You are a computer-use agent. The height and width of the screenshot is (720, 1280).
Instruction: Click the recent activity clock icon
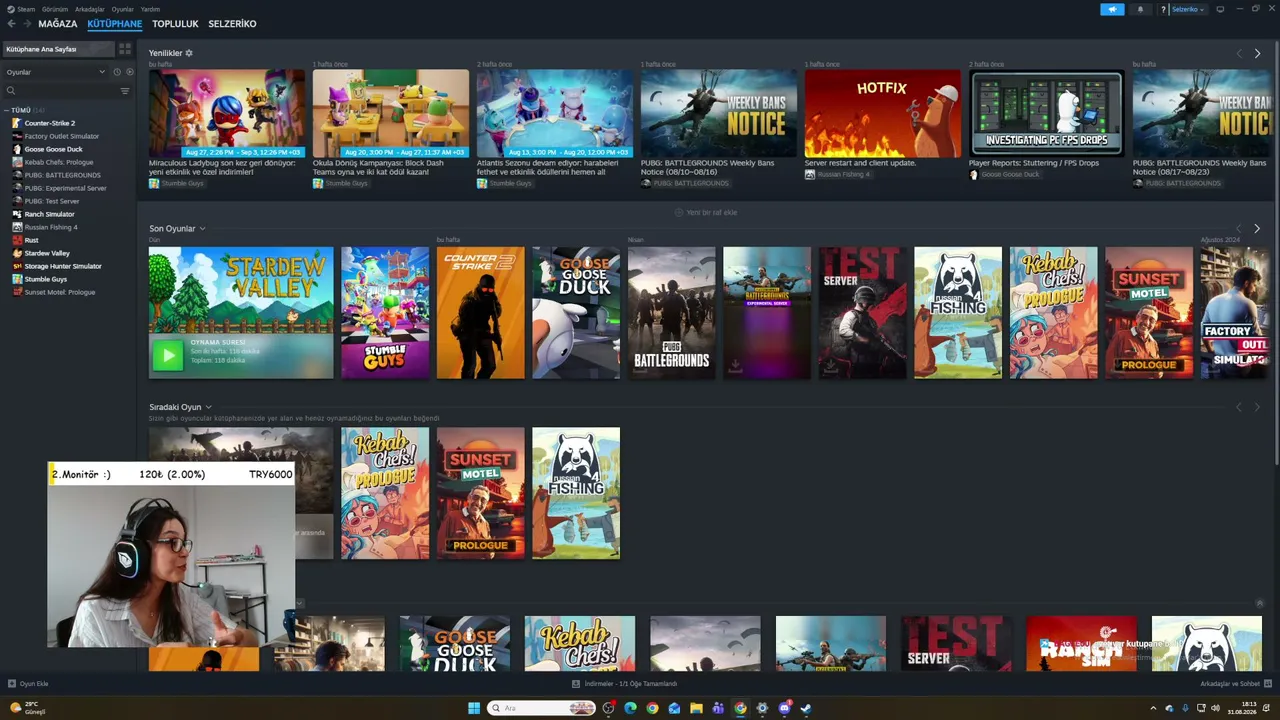117,72
